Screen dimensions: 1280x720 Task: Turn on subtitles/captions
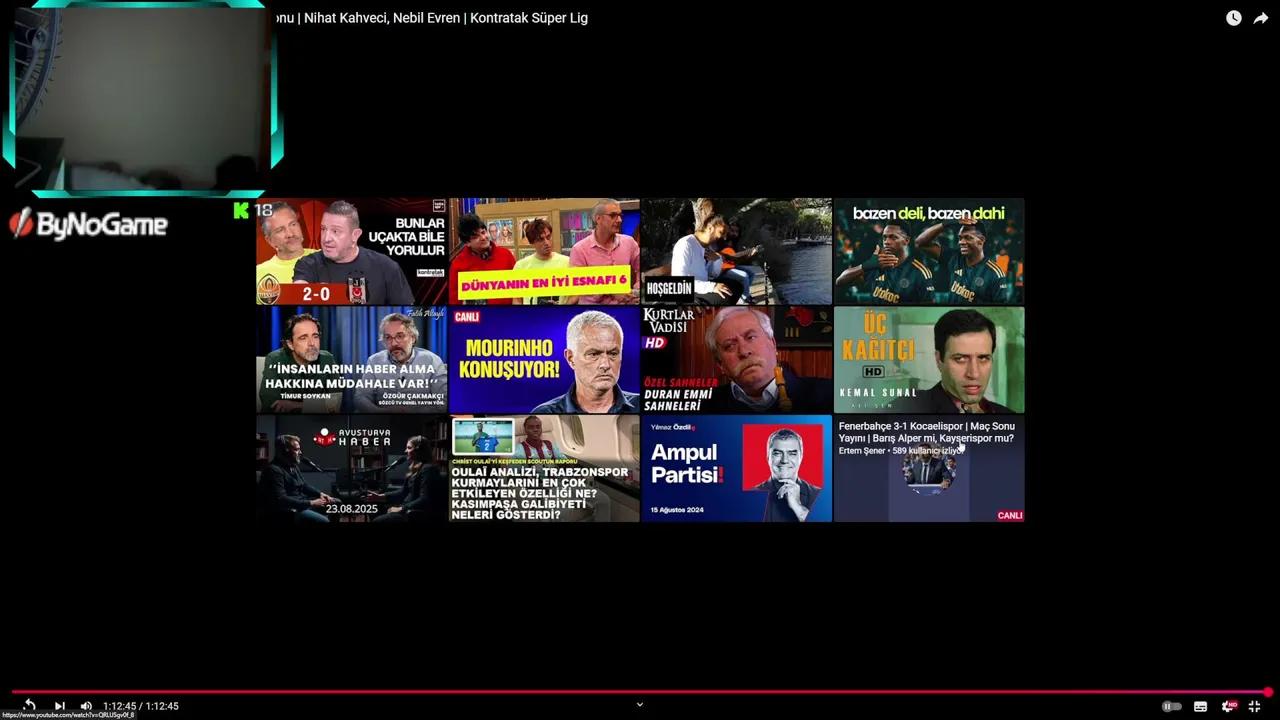click(x=1200, y=706)
